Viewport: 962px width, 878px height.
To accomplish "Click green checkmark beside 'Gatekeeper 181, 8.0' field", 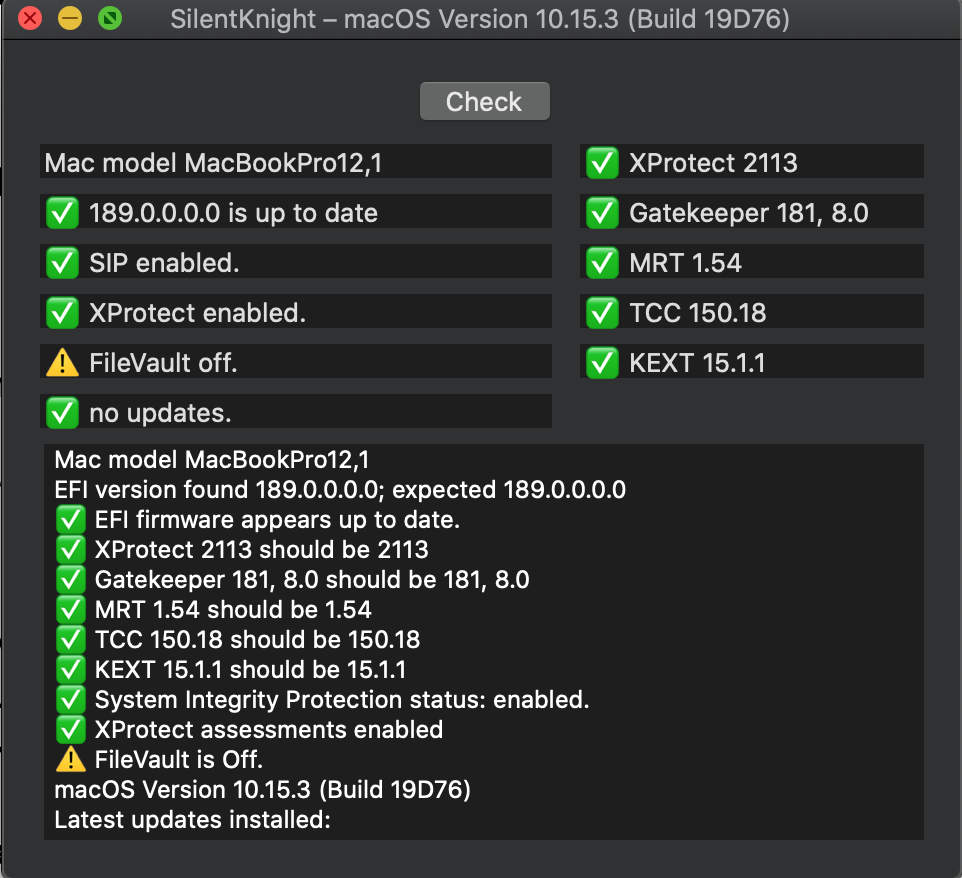I will pyautogui.click(x=602, y=213).
